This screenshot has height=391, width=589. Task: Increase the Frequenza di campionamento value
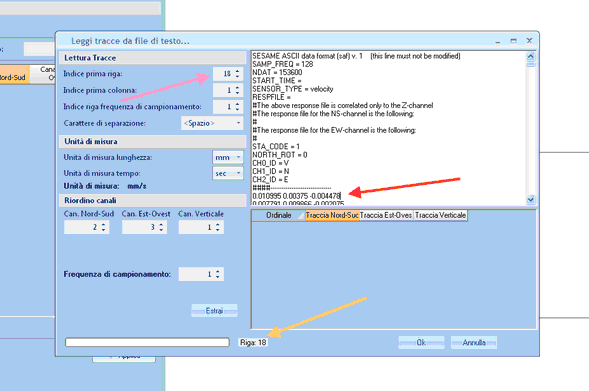[217, 272]
